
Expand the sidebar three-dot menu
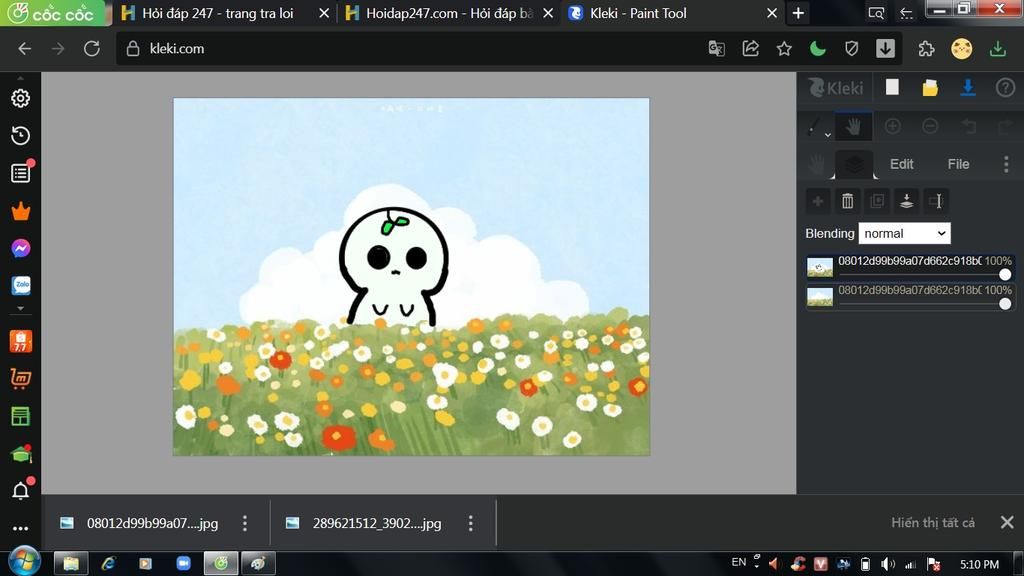tap(20, 528)
